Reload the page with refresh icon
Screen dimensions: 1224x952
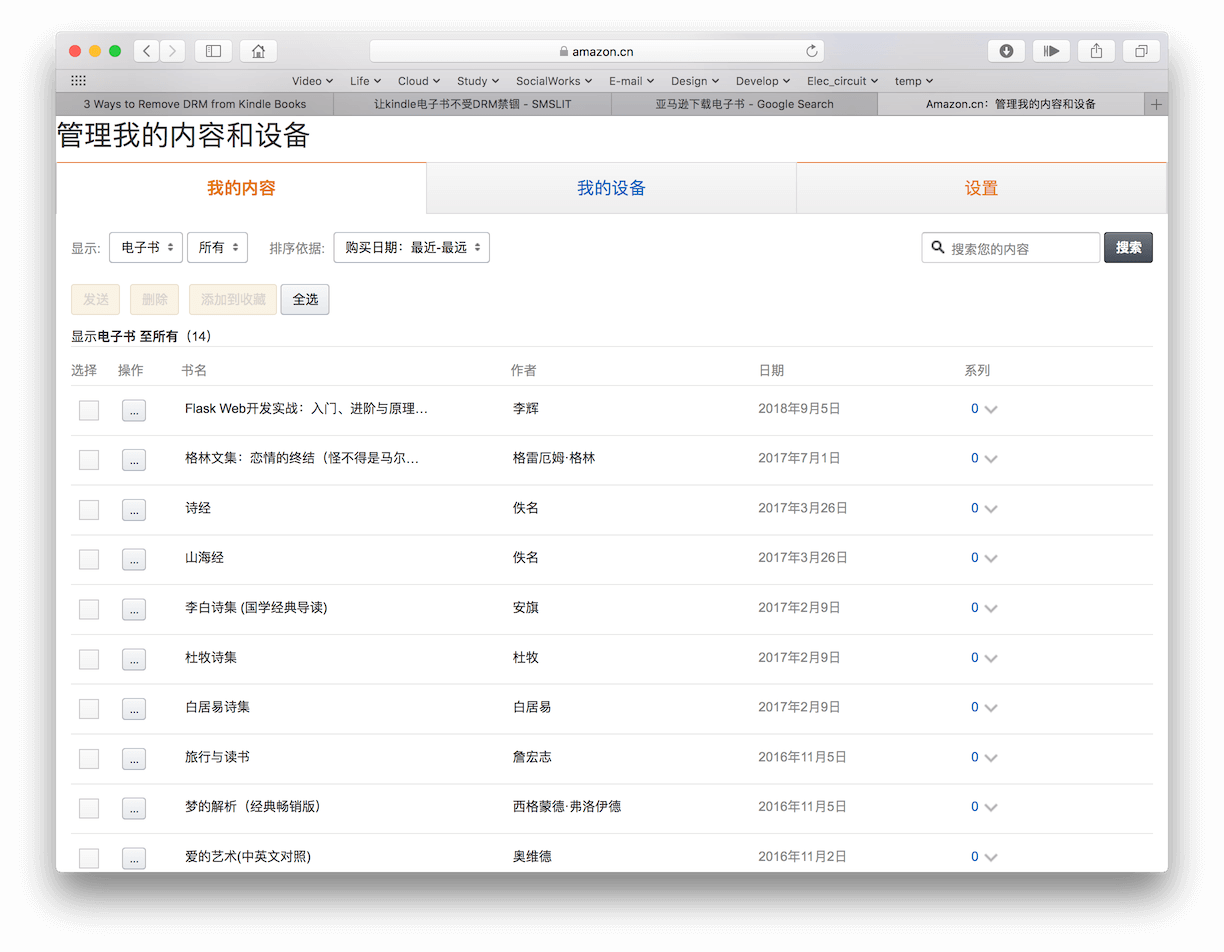812,51
